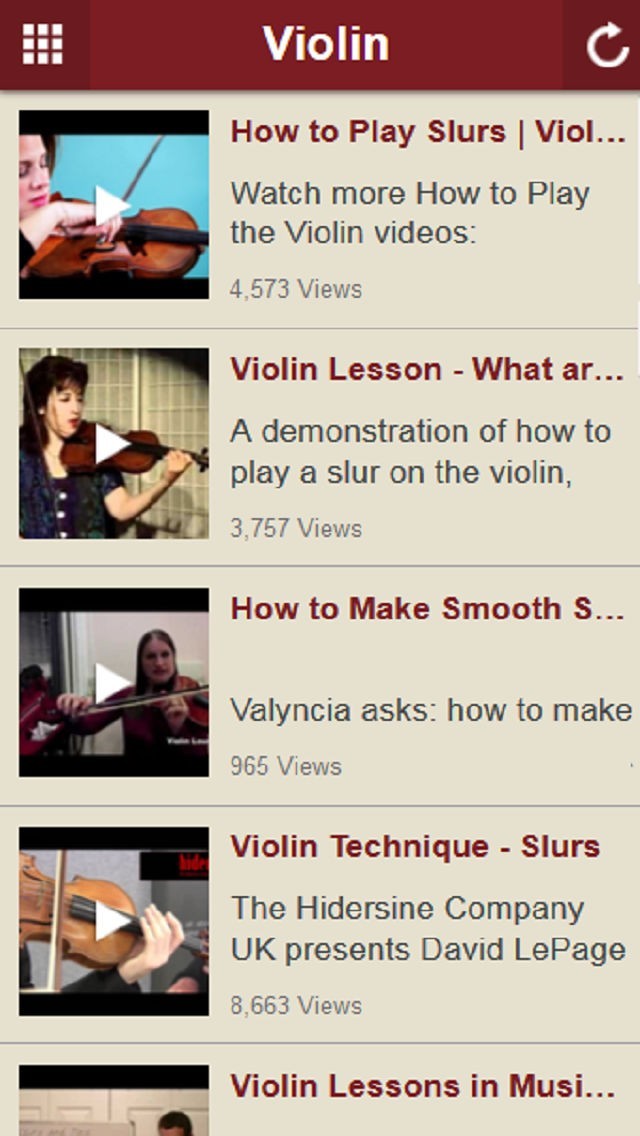640x1136 pixels.
Task: Tap the '4,573 Views' count
Action: [x=296, y=290]
